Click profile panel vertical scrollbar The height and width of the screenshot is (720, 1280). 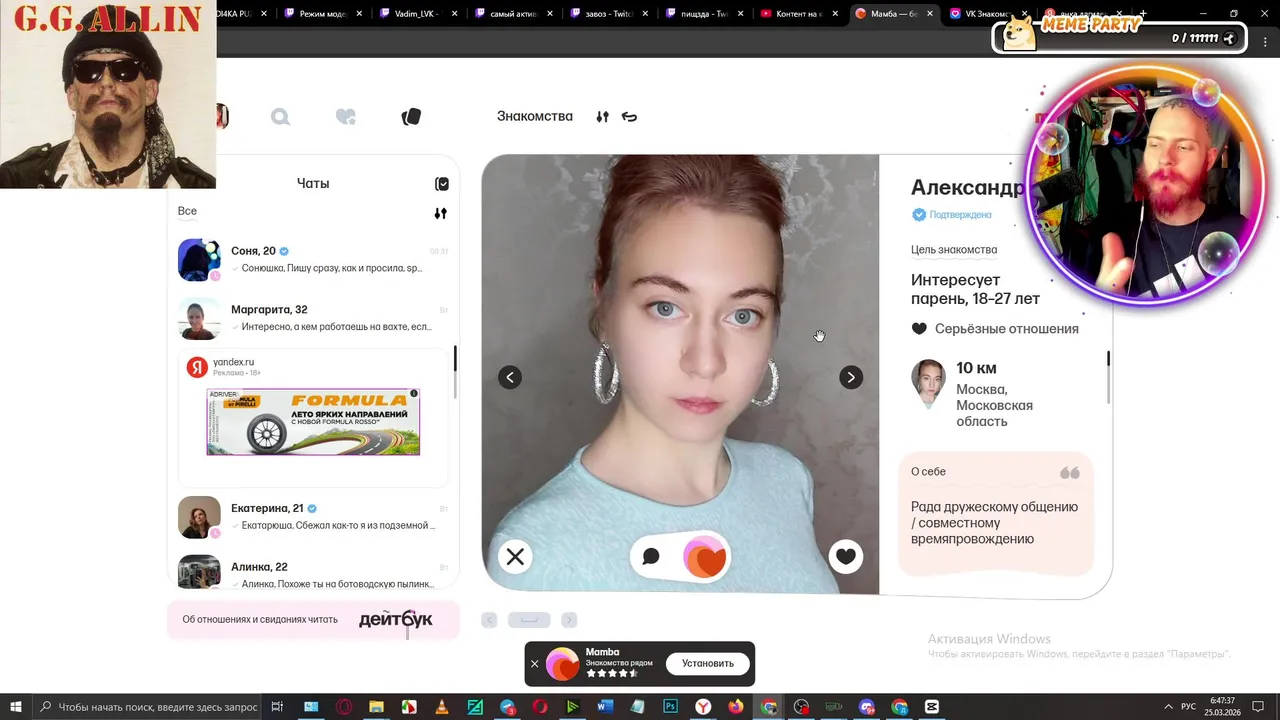point(1108,376)
